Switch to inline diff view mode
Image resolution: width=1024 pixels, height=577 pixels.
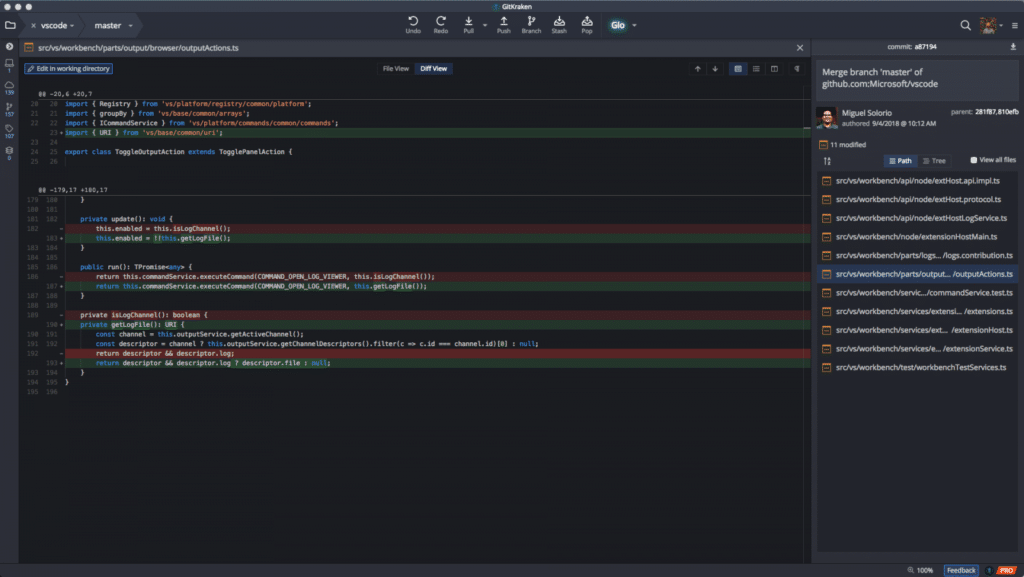click(756, 69)
